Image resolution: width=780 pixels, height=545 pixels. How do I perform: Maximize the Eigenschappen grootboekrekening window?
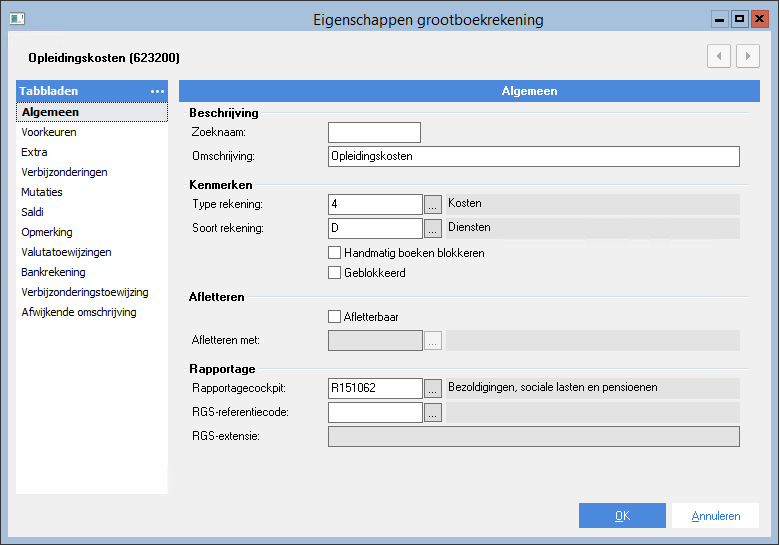coord(740,19)
